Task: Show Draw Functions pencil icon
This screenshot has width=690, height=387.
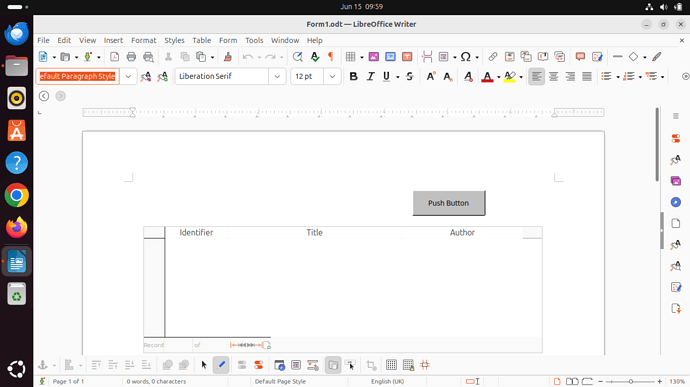Action: 657,57
